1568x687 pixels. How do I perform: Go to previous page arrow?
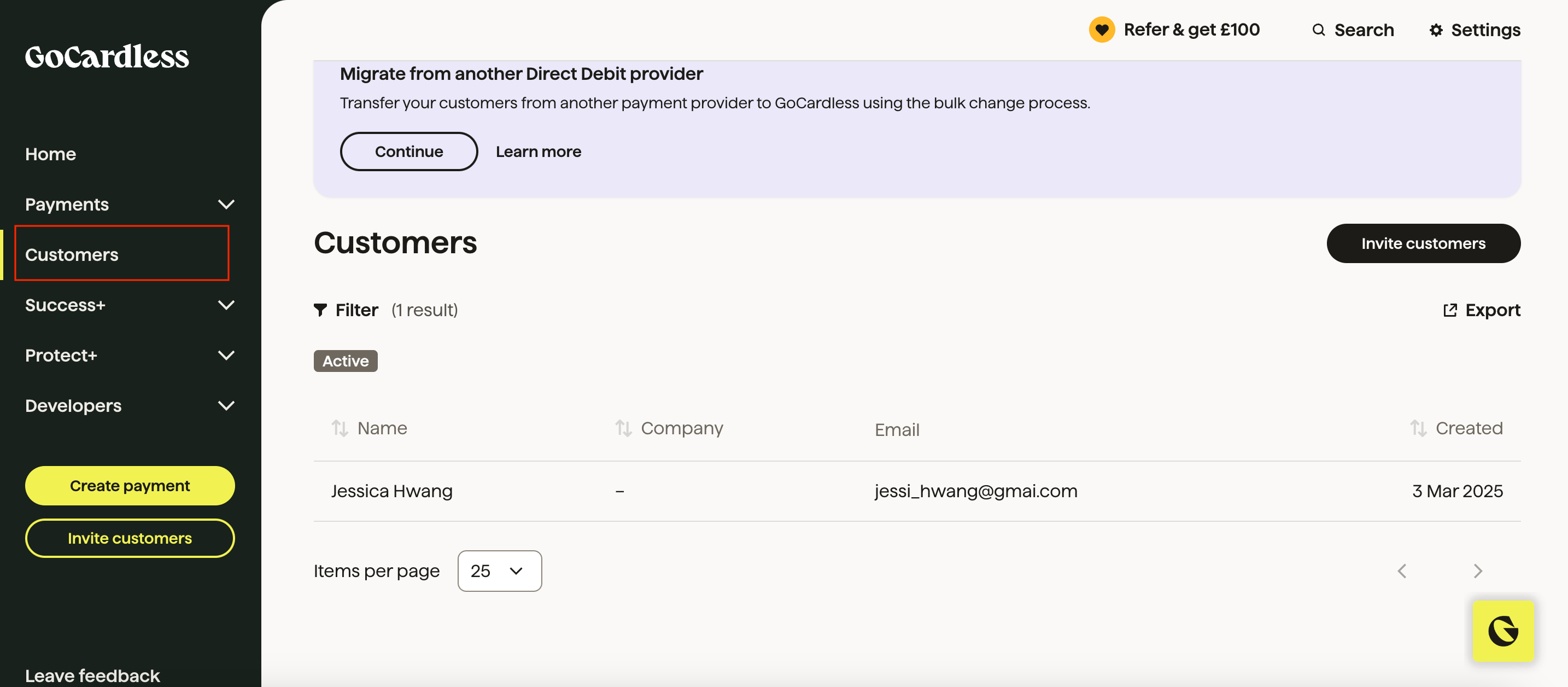(x=1402, y=570)
